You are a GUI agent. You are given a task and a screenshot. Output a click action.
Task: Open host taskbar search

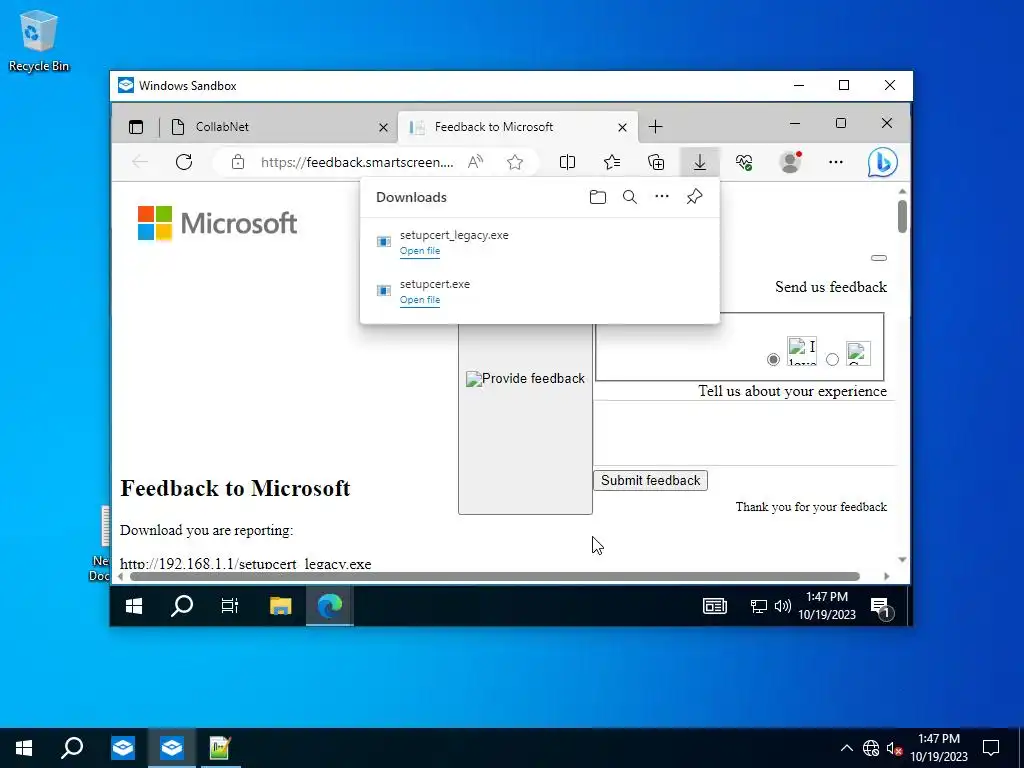(x=72, y=748)
